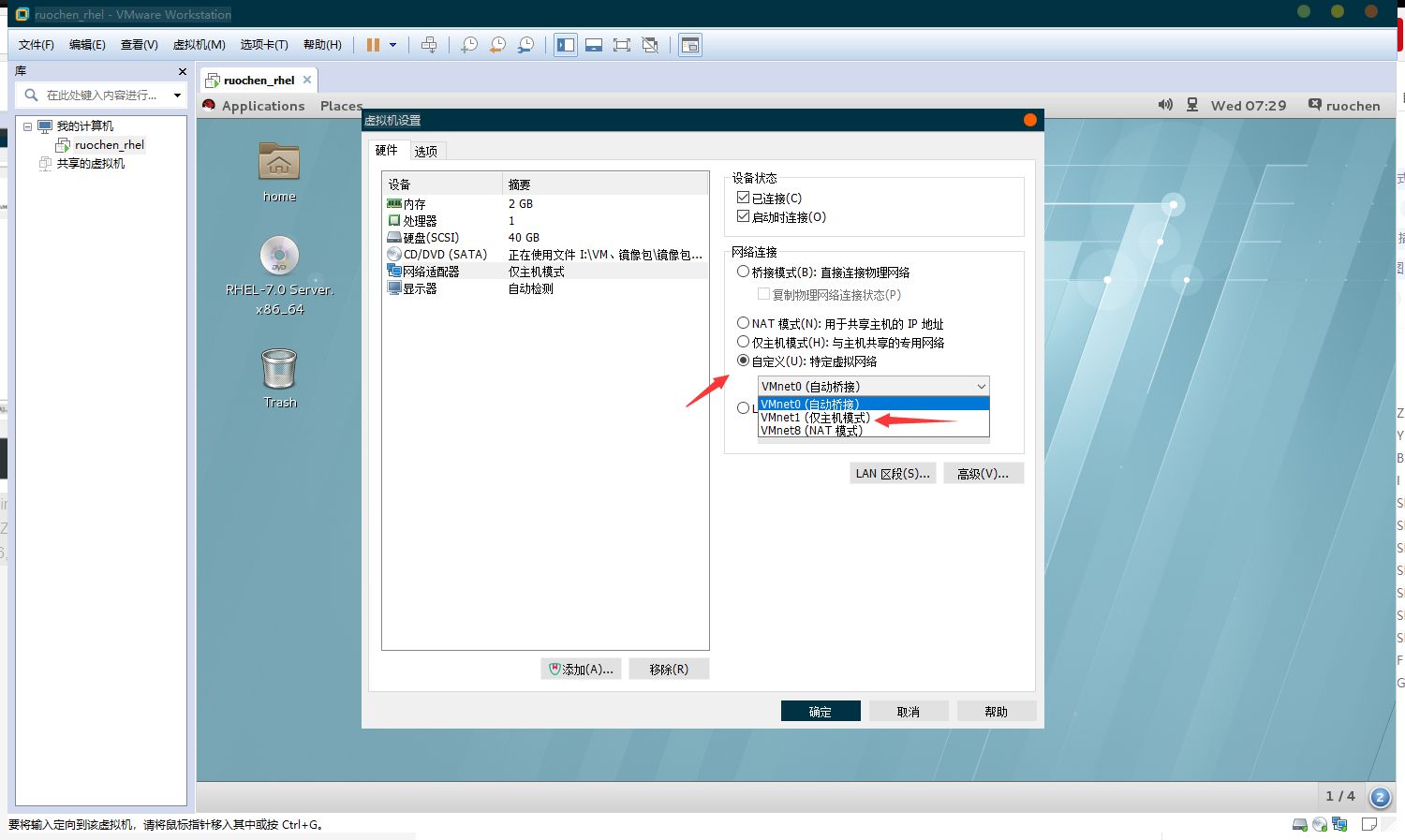Select 共享的虚拟机 in the library tree
The width and height of the screenshot is (1405, 840).
(x=91, y=164)
